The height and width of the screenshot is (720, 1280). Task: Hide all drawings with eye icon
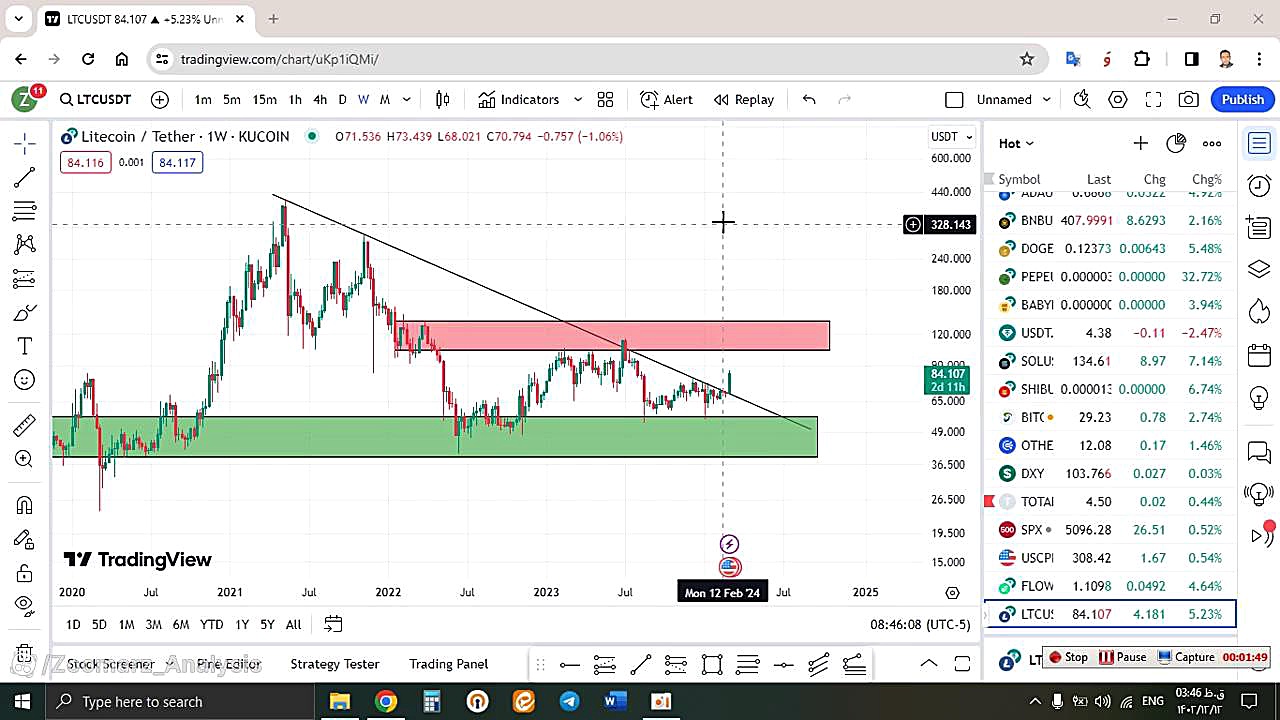[25, 605]
